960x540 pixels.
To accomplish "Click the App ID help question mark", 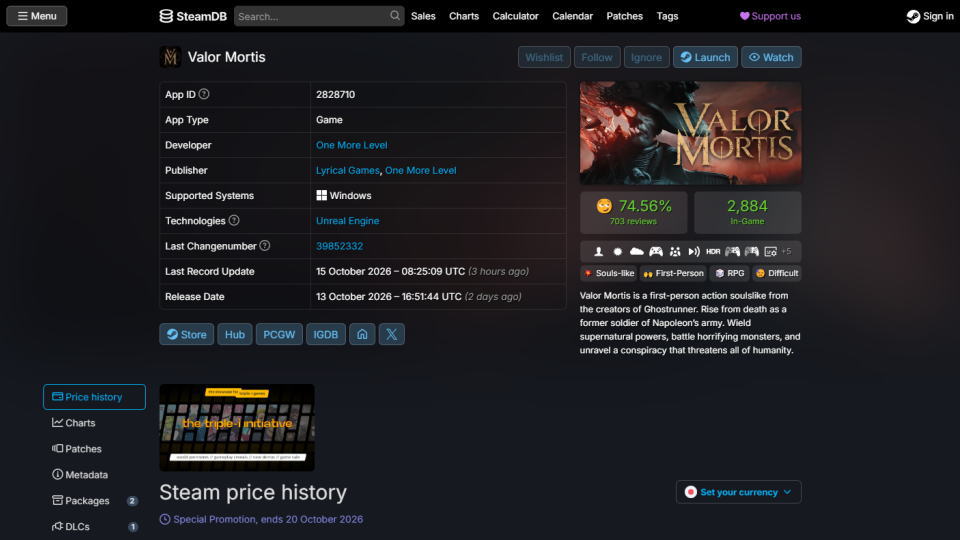I will point(204,94).
